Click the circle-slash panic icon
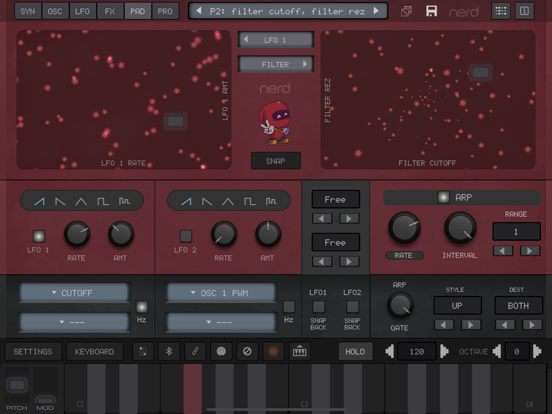Screen dimensions: 552x414 [x=247, y=351]
